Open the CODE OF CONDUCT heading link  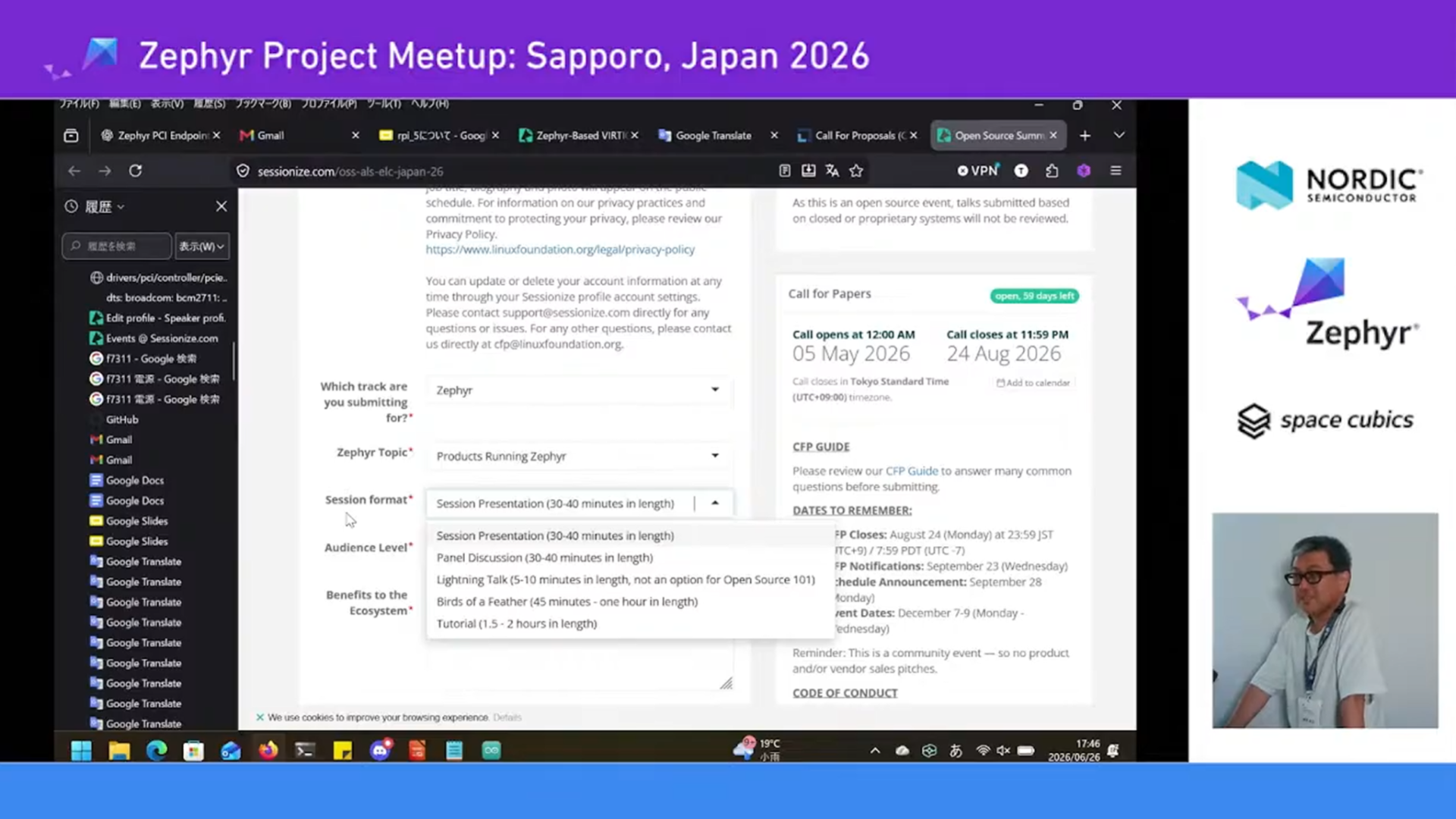(845, 693)
